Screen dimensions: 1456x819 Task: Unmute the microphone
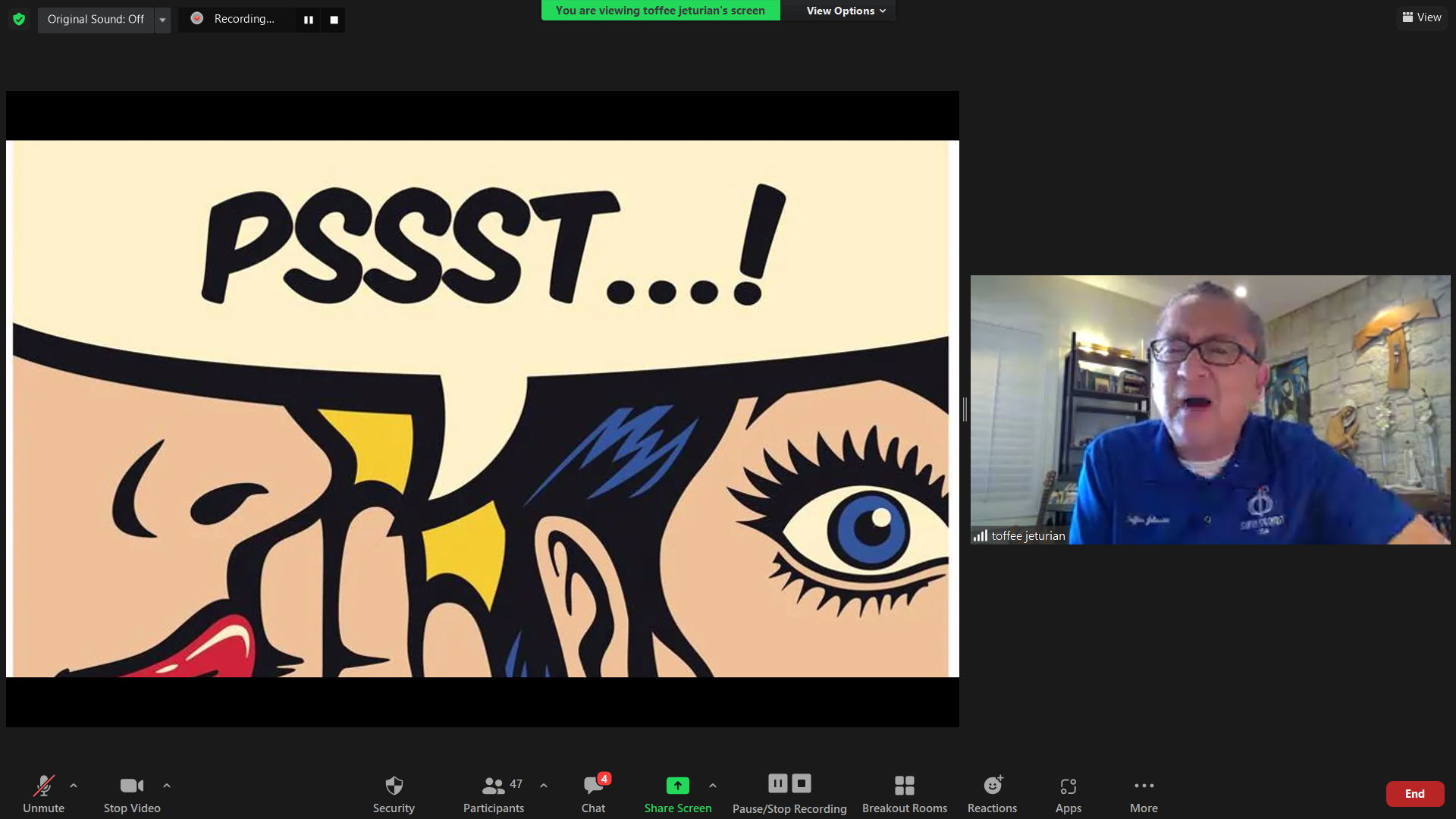point(43,793)
